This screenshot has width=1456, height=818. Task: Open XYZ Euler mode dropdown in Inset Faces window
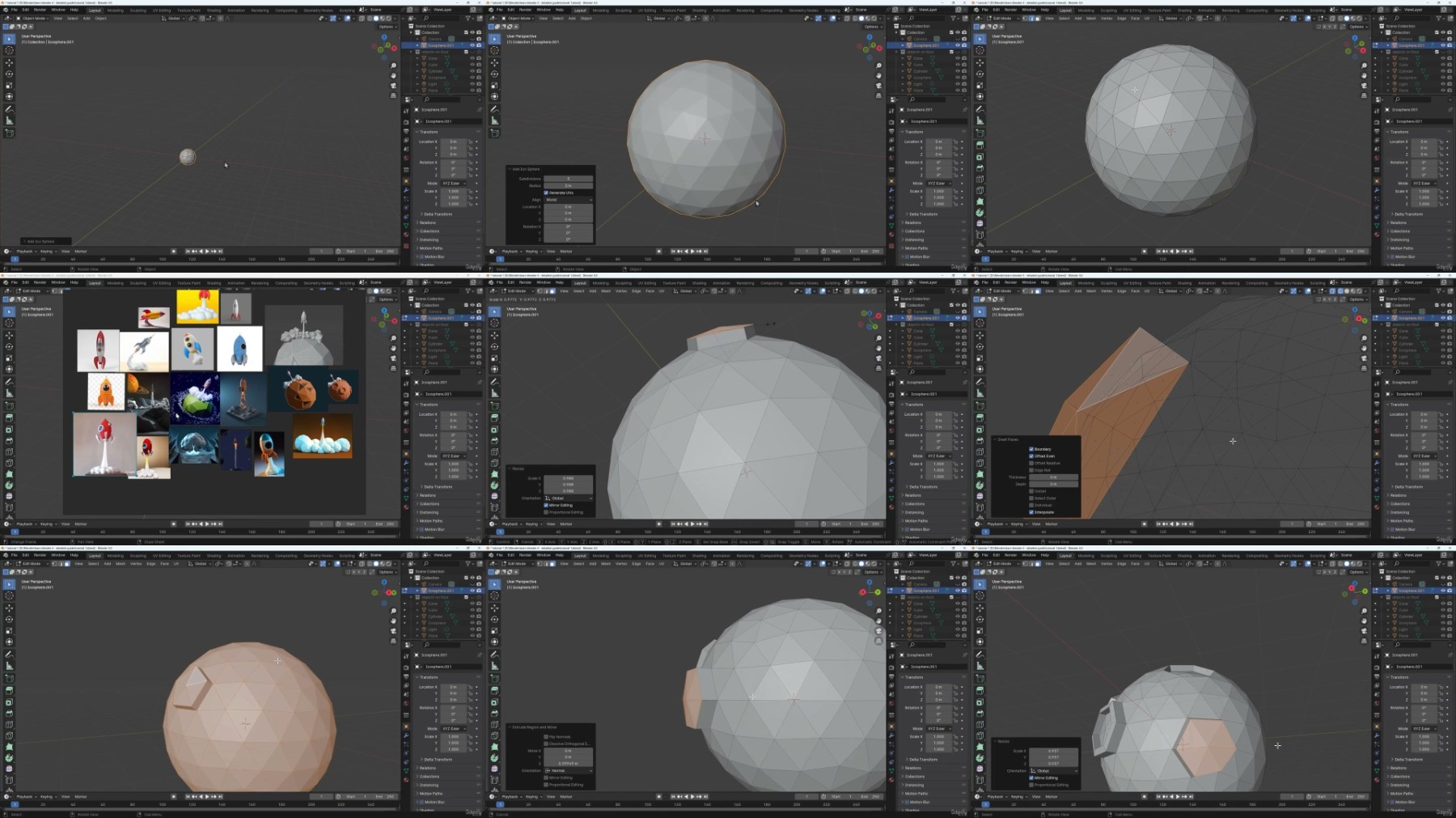point(1424,456)
